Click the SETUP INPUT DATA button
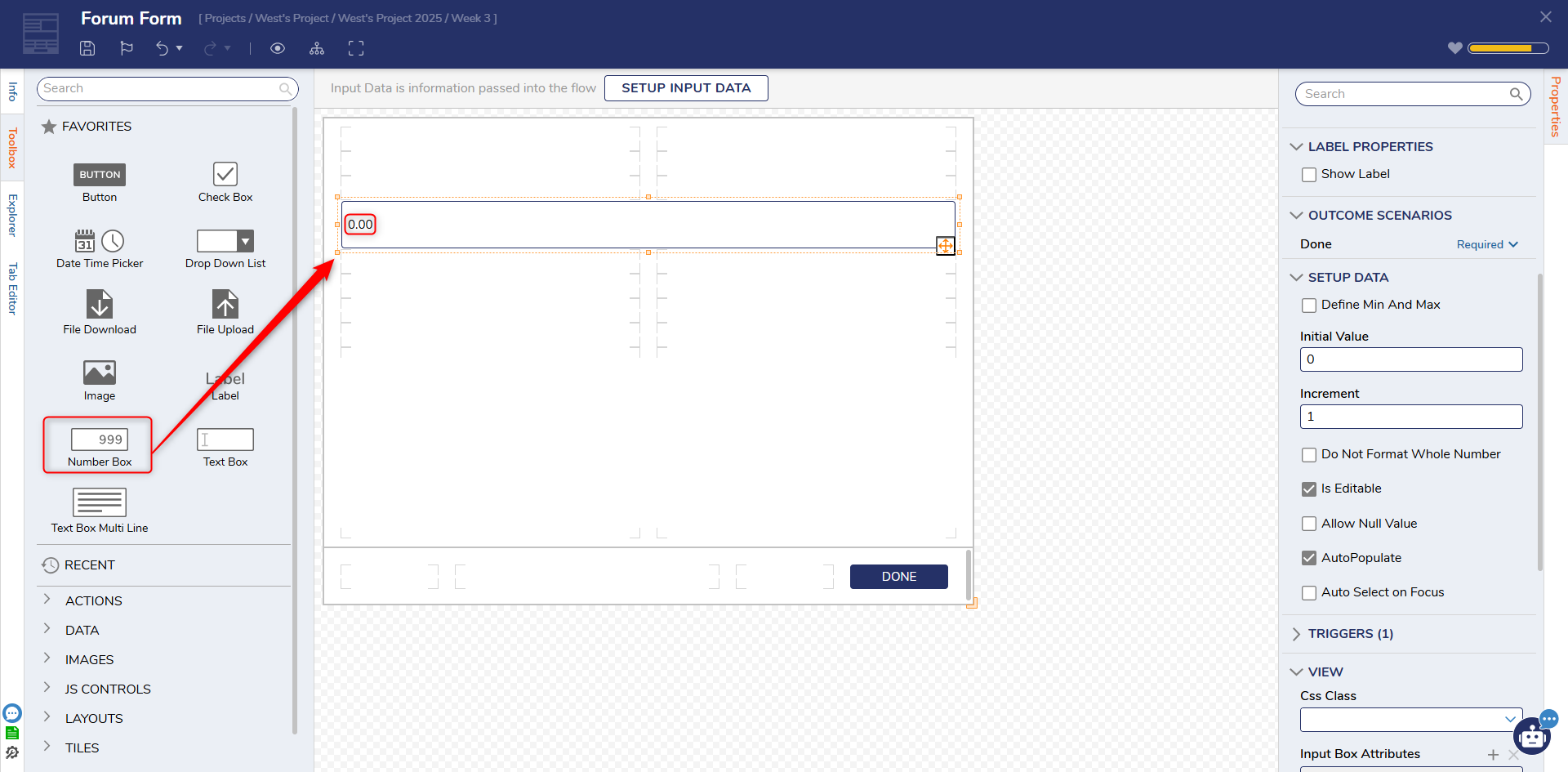1568x772 pixels. [686, 88]
